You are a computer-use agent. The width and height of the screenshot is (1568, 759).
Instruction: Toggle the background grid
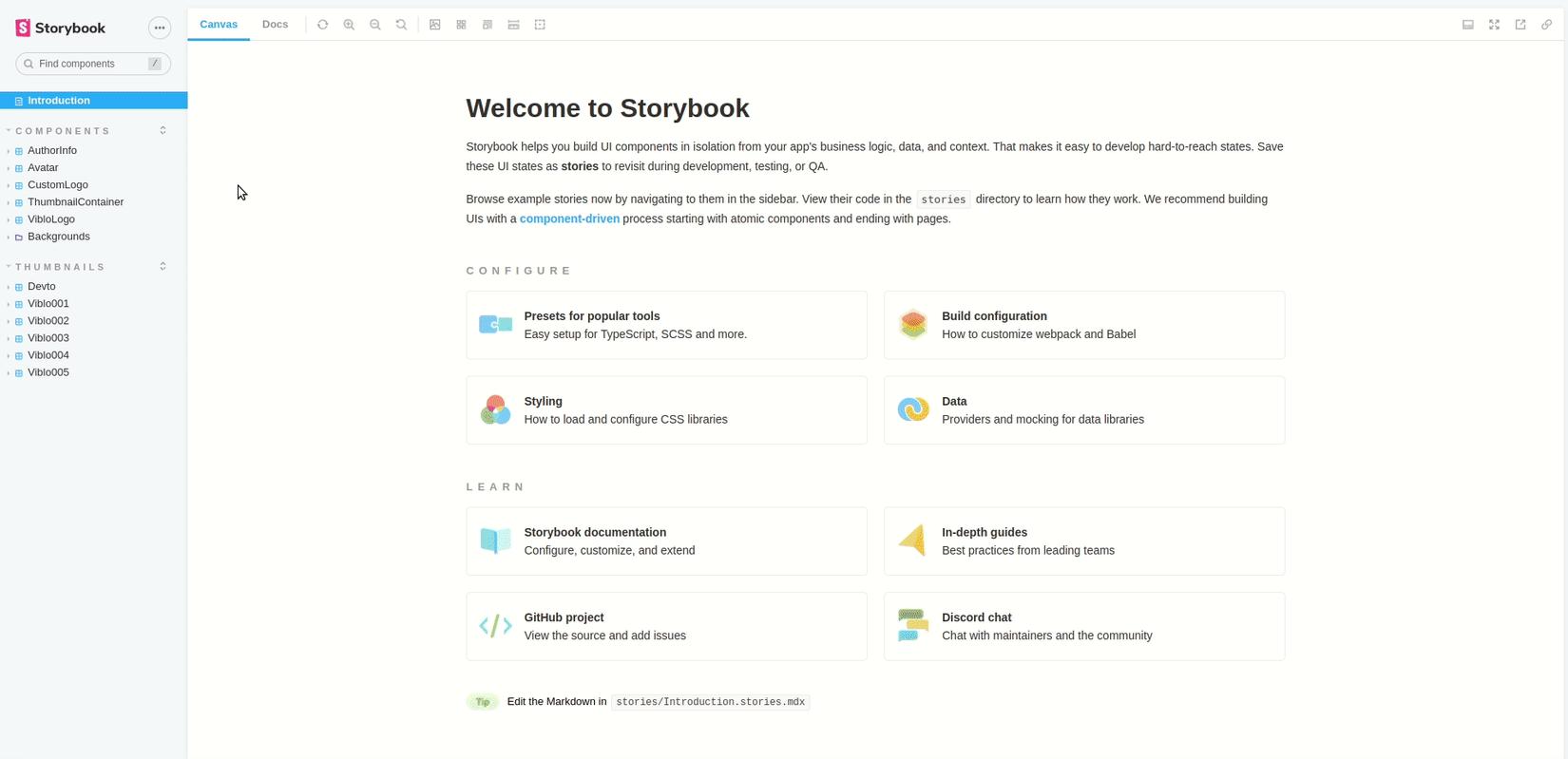(461, 25)
